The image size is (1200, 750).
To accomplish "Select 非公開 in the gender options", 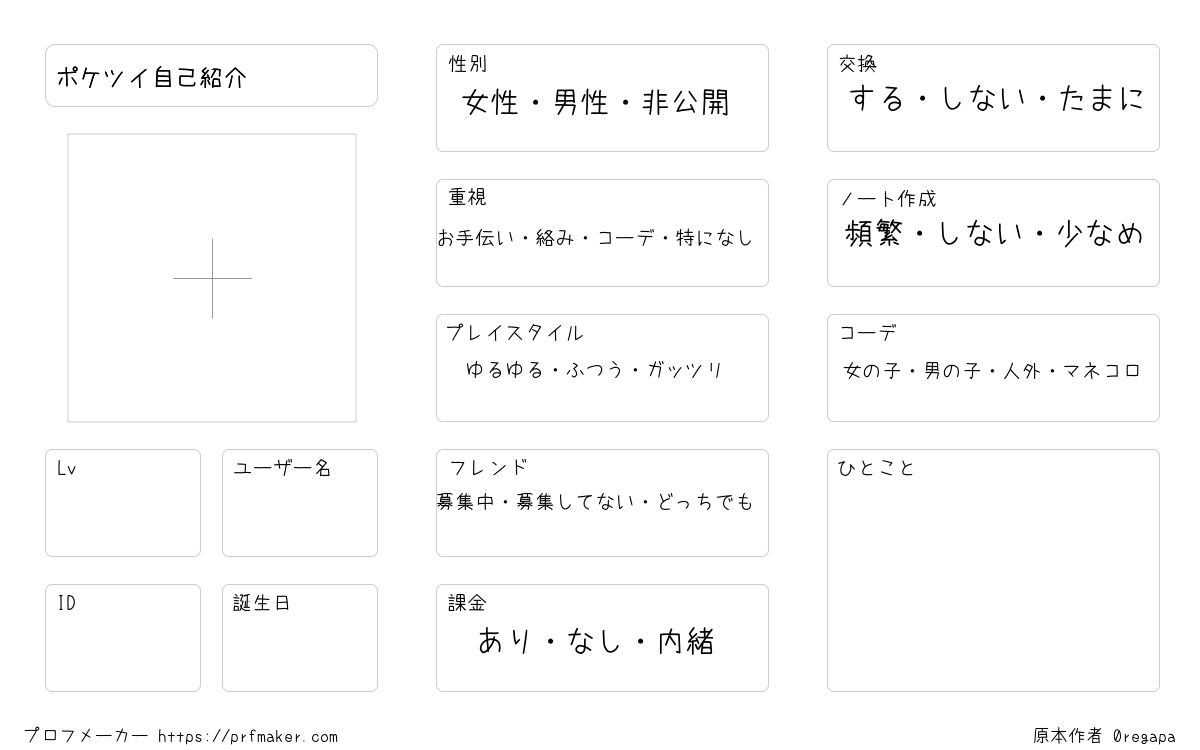I will tap(686, 102).
